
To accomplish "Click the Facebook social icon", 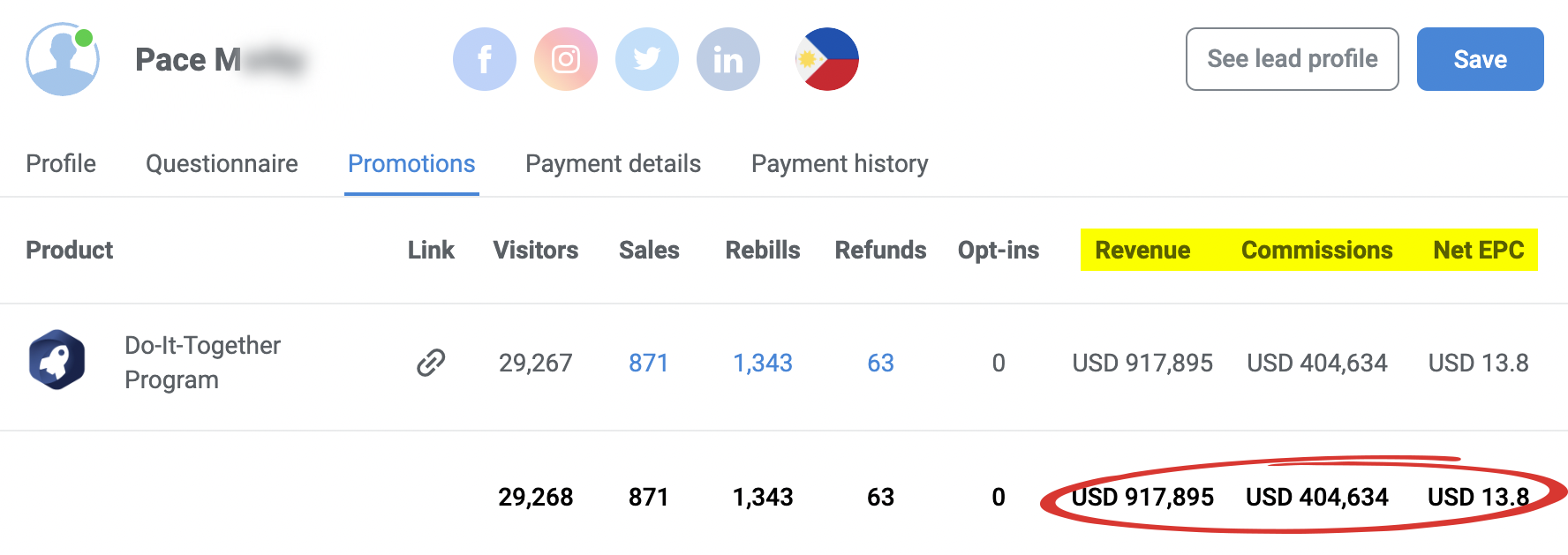I will 484,59.
